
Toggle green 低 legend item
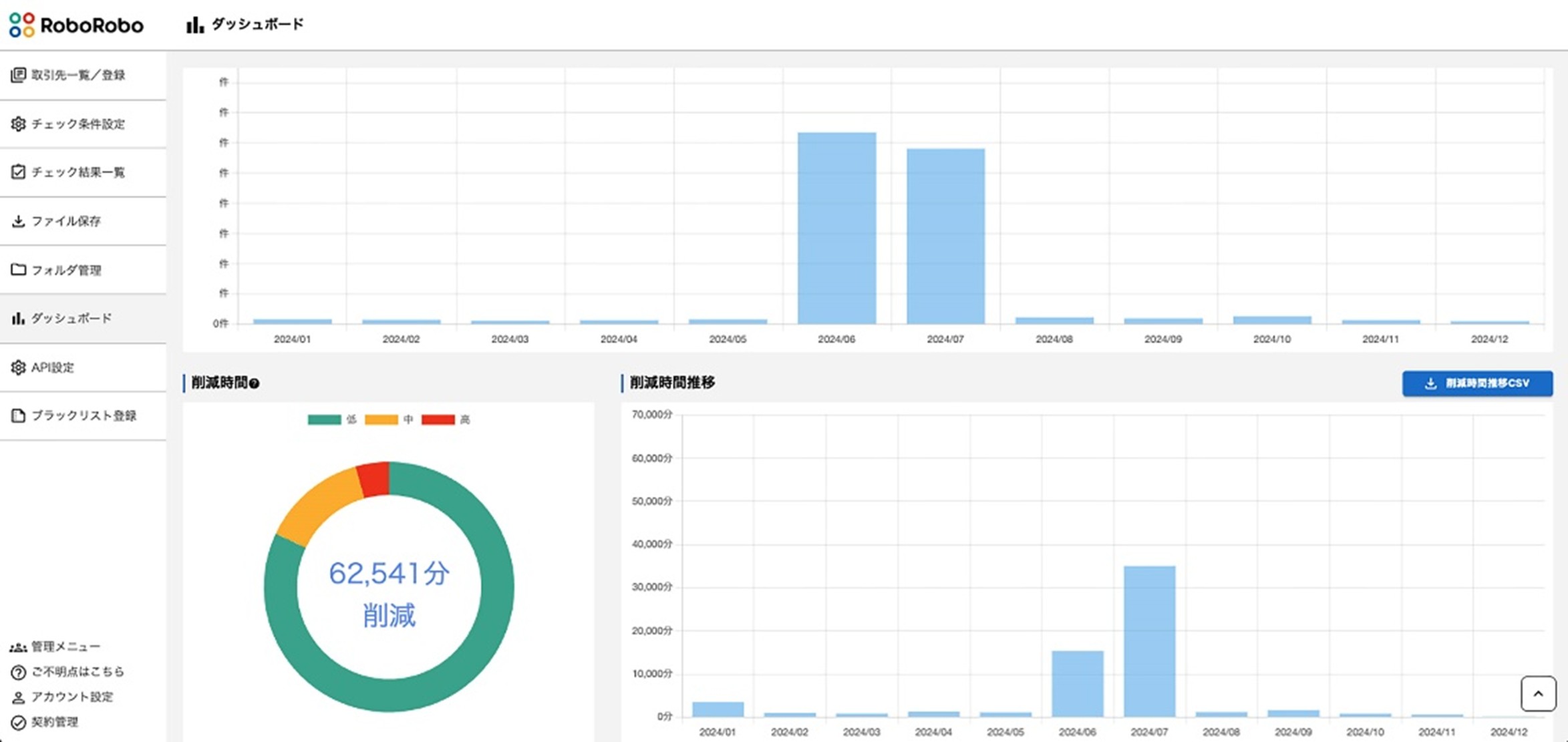tap(331, 419)
